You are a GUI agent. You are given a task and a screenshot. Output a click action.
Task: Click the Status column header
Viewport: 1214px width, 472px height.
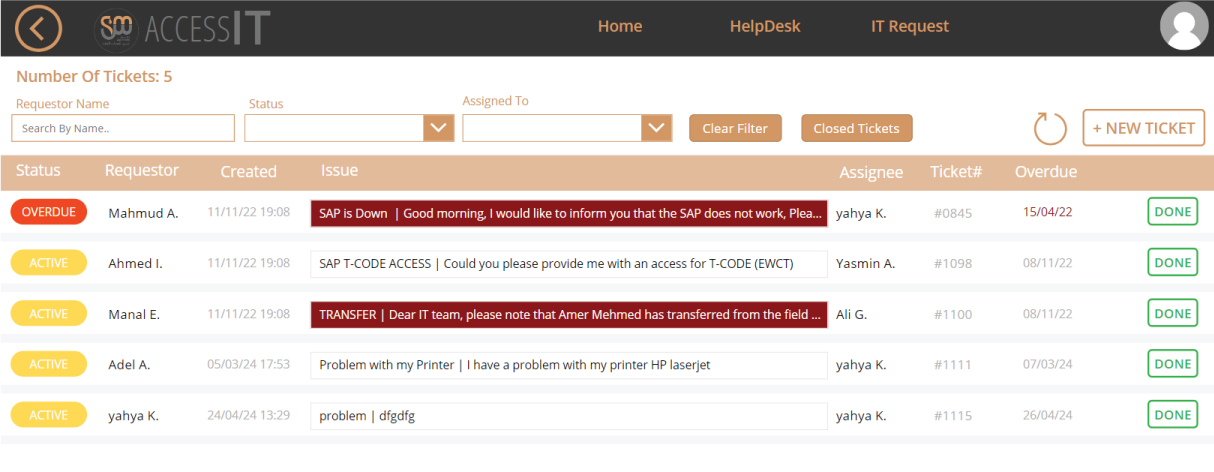38,171
